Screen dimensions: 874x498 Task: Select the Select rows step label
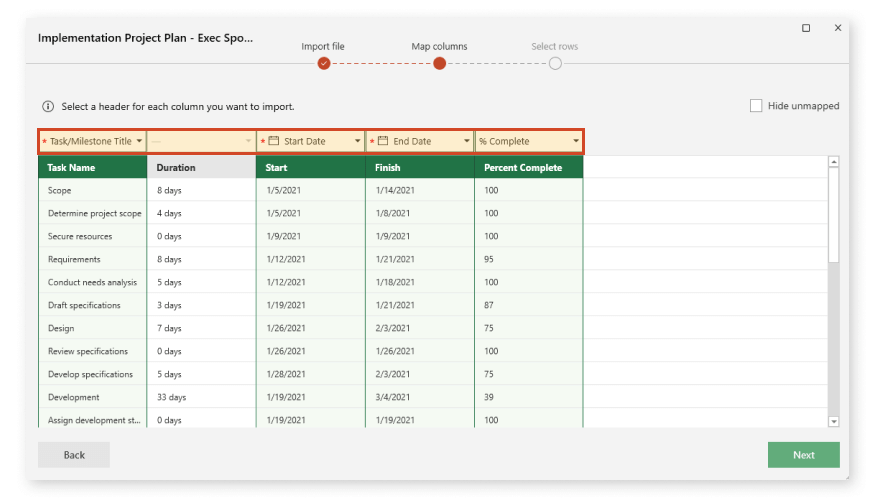tap(555, 46)
